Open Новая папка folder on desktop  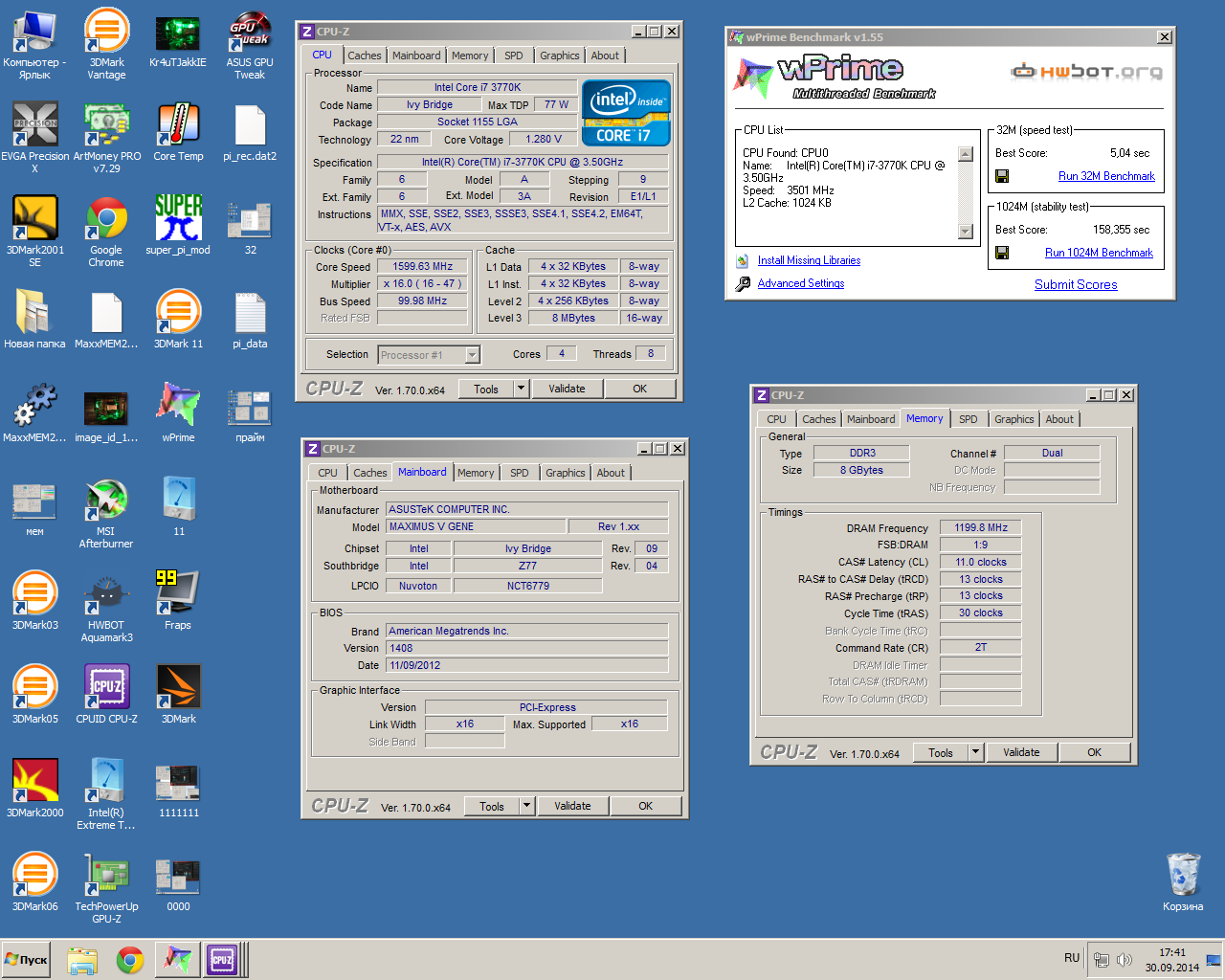(35, 320)
